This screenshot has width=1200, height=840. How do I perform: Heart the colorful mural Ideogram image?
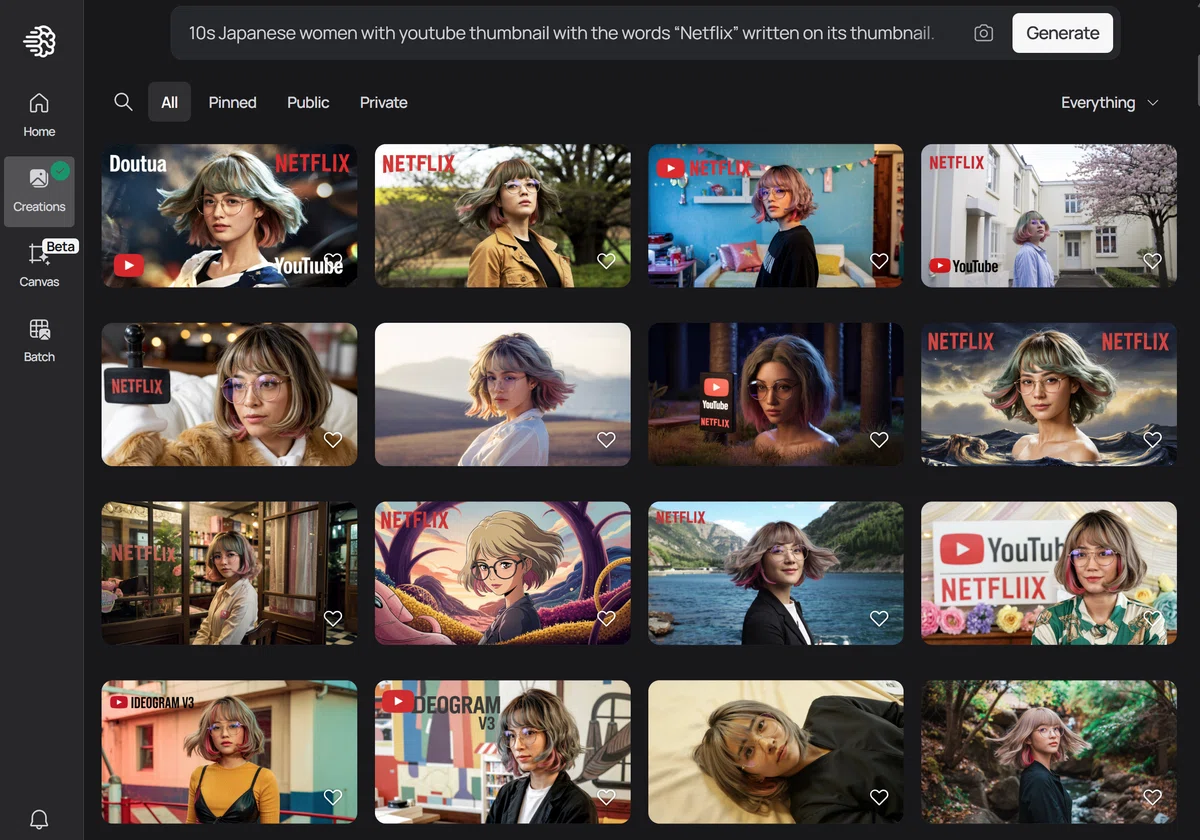(606, 797)
